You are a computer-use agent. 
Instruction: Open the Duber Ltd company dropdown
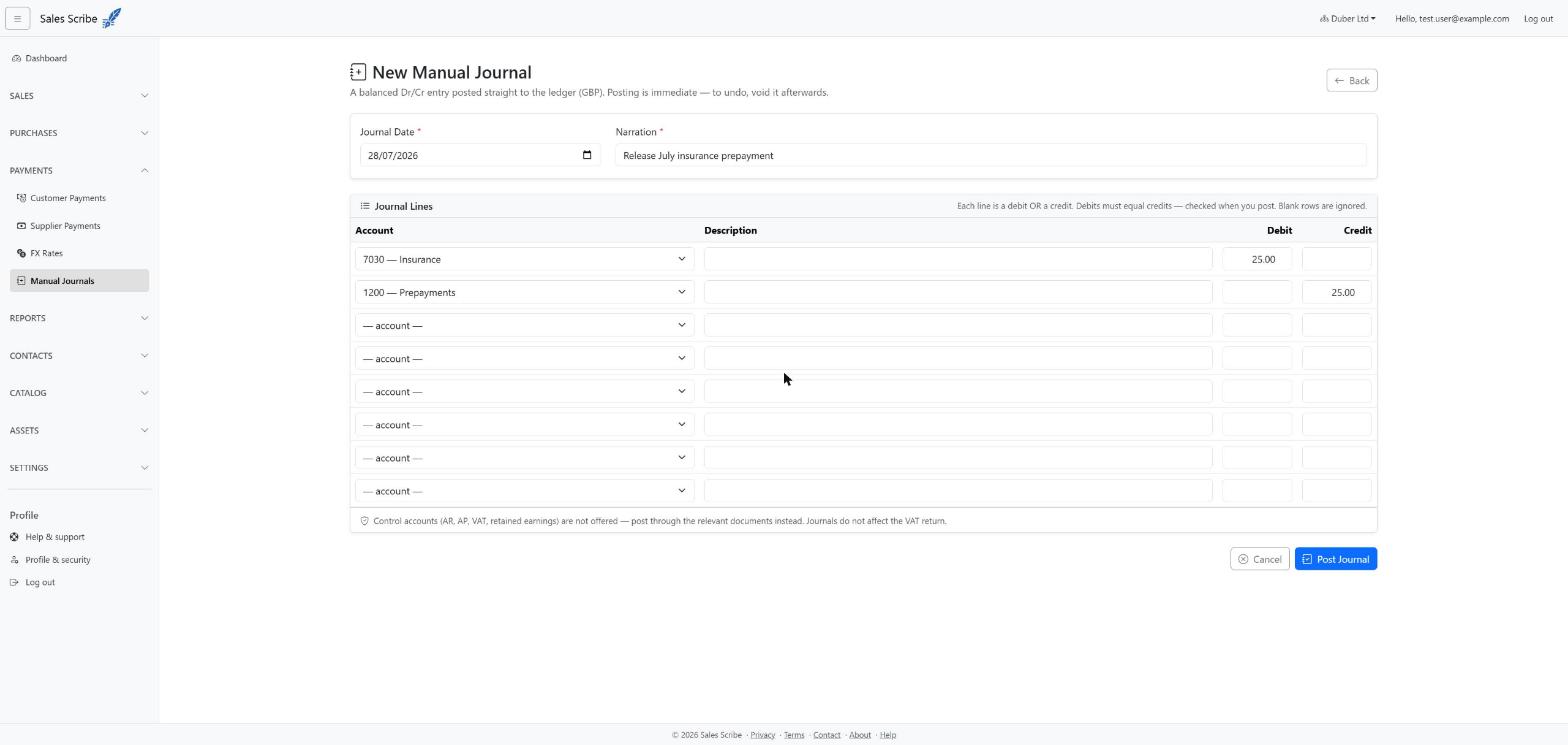pyautogui.click(x=1347, y=19)
